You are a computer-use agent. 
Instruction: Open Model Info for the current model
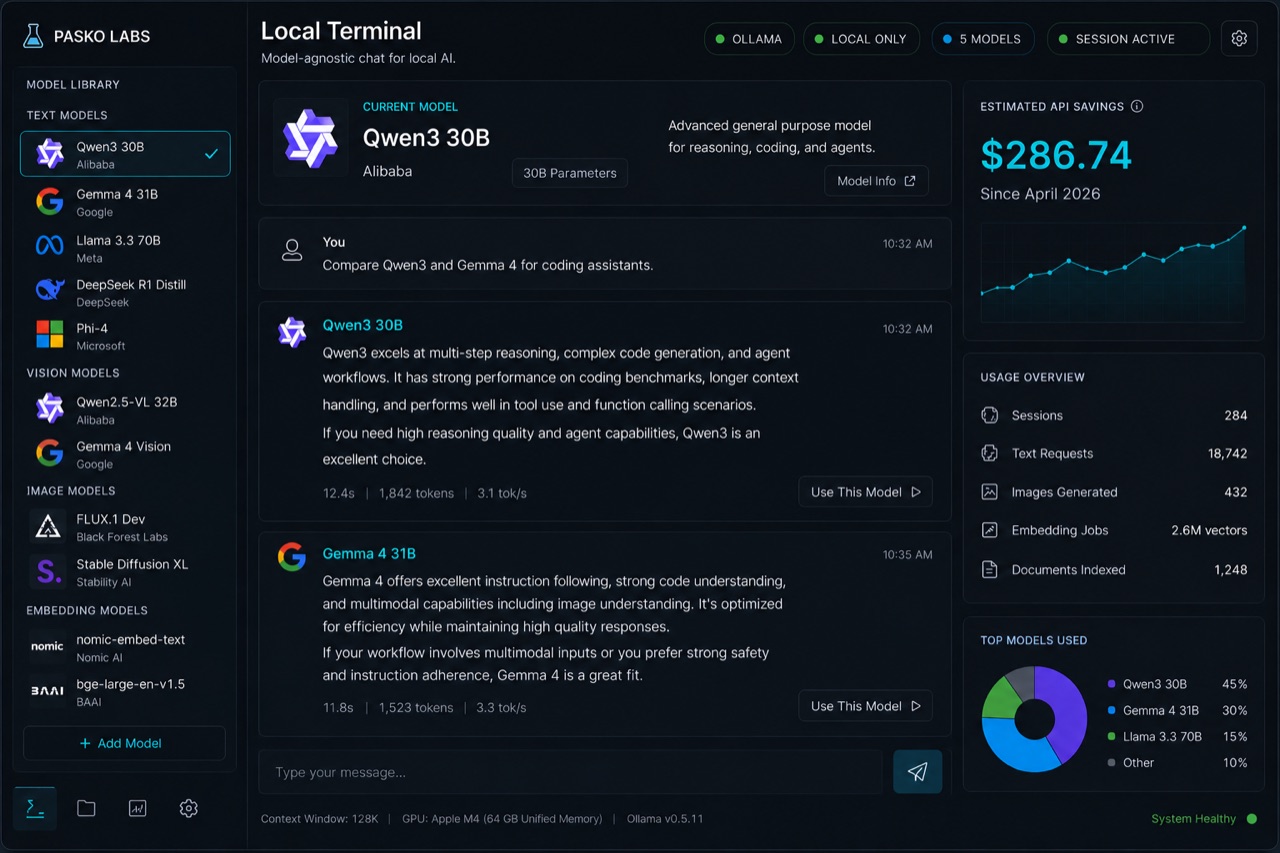click(x=876, y=181)
